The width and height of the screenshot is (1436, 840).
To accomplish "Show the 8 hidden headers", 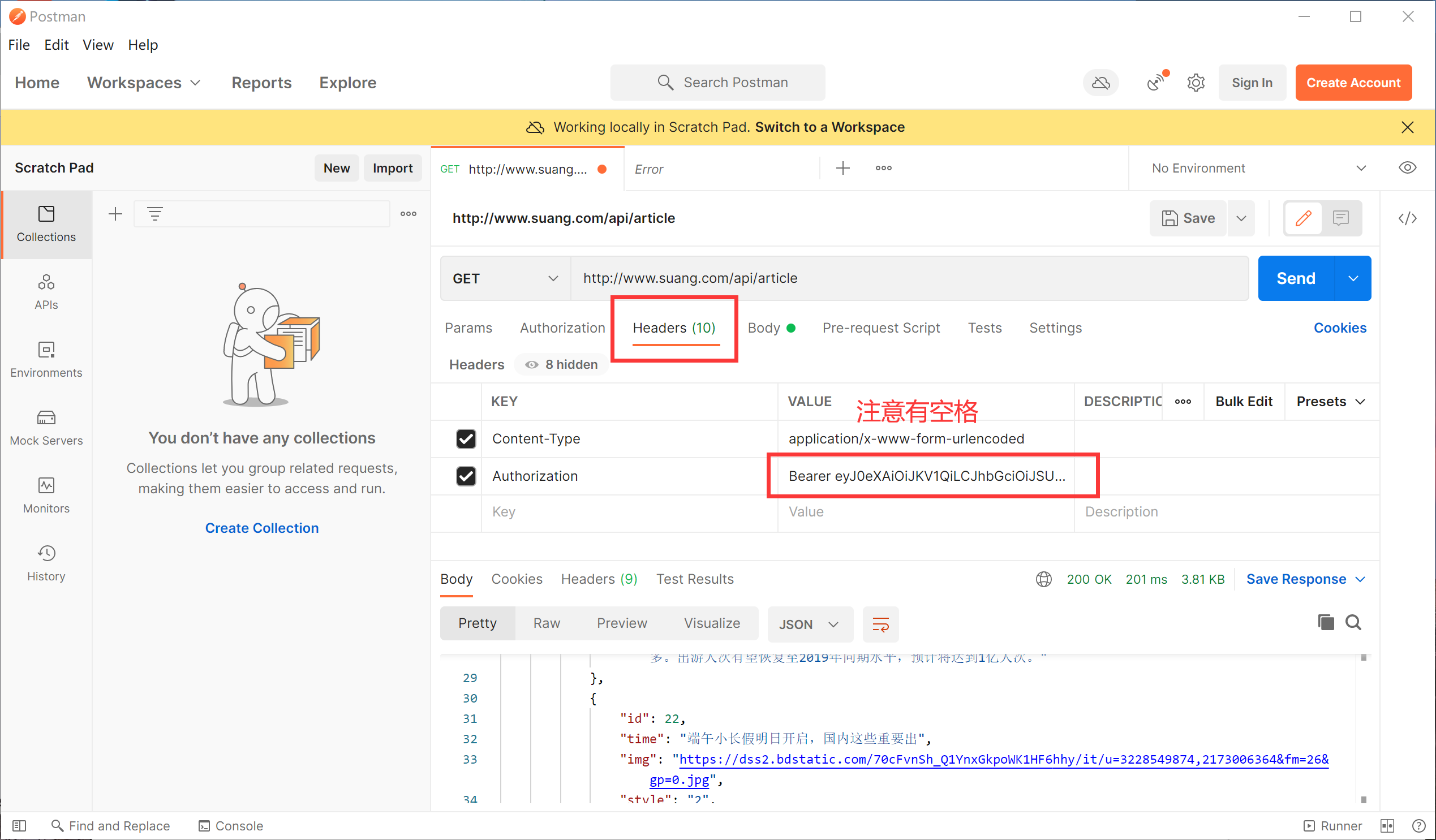I will [561, 365].
